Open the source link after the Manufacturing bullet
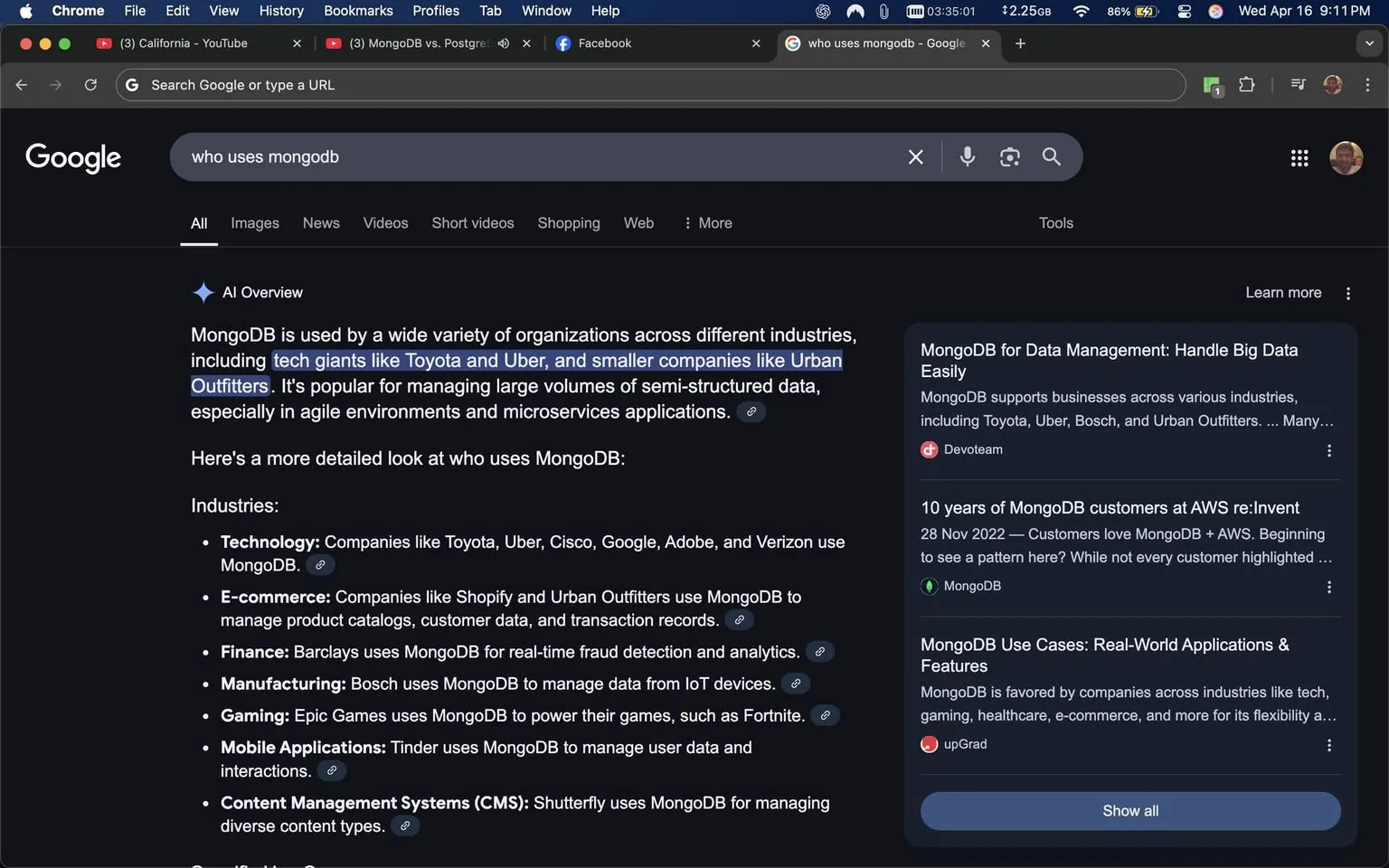 (x=795, y=684)
